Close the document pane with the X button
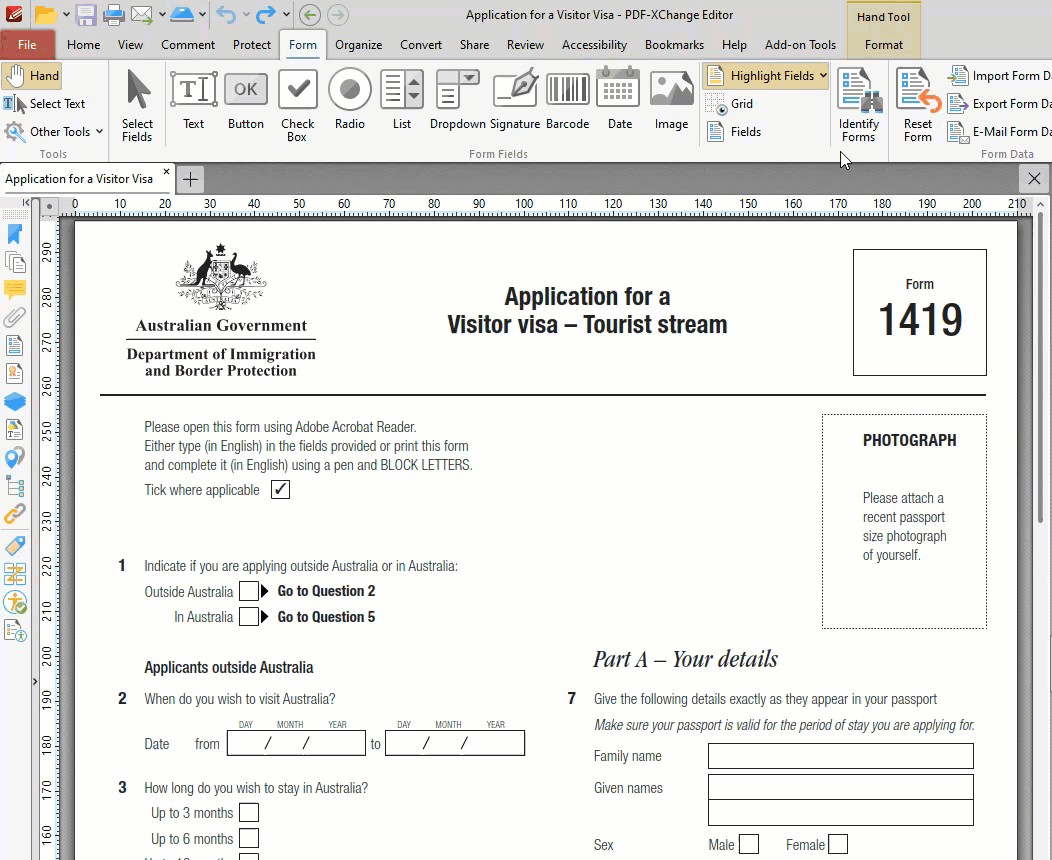Image resolution: width=1052 pixels, height=860 pixels. click(1034, 178)
